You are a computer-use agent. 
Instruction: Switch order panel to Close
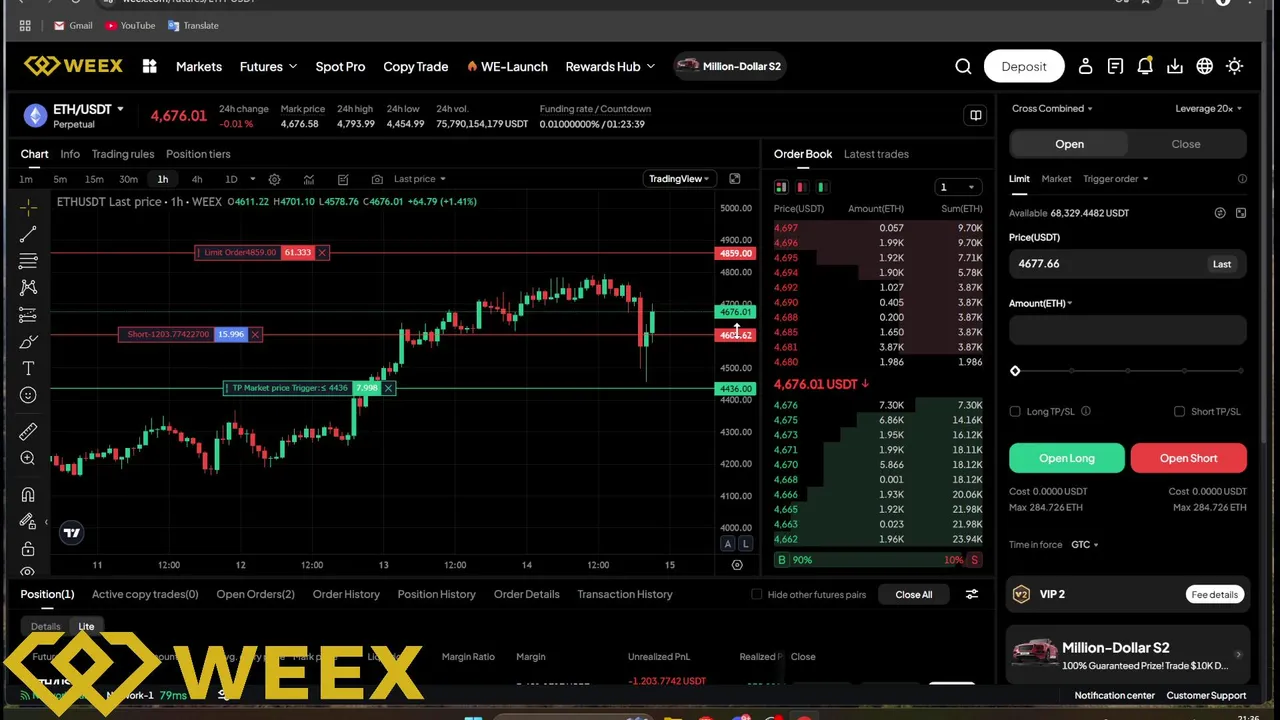[1186, 144]
